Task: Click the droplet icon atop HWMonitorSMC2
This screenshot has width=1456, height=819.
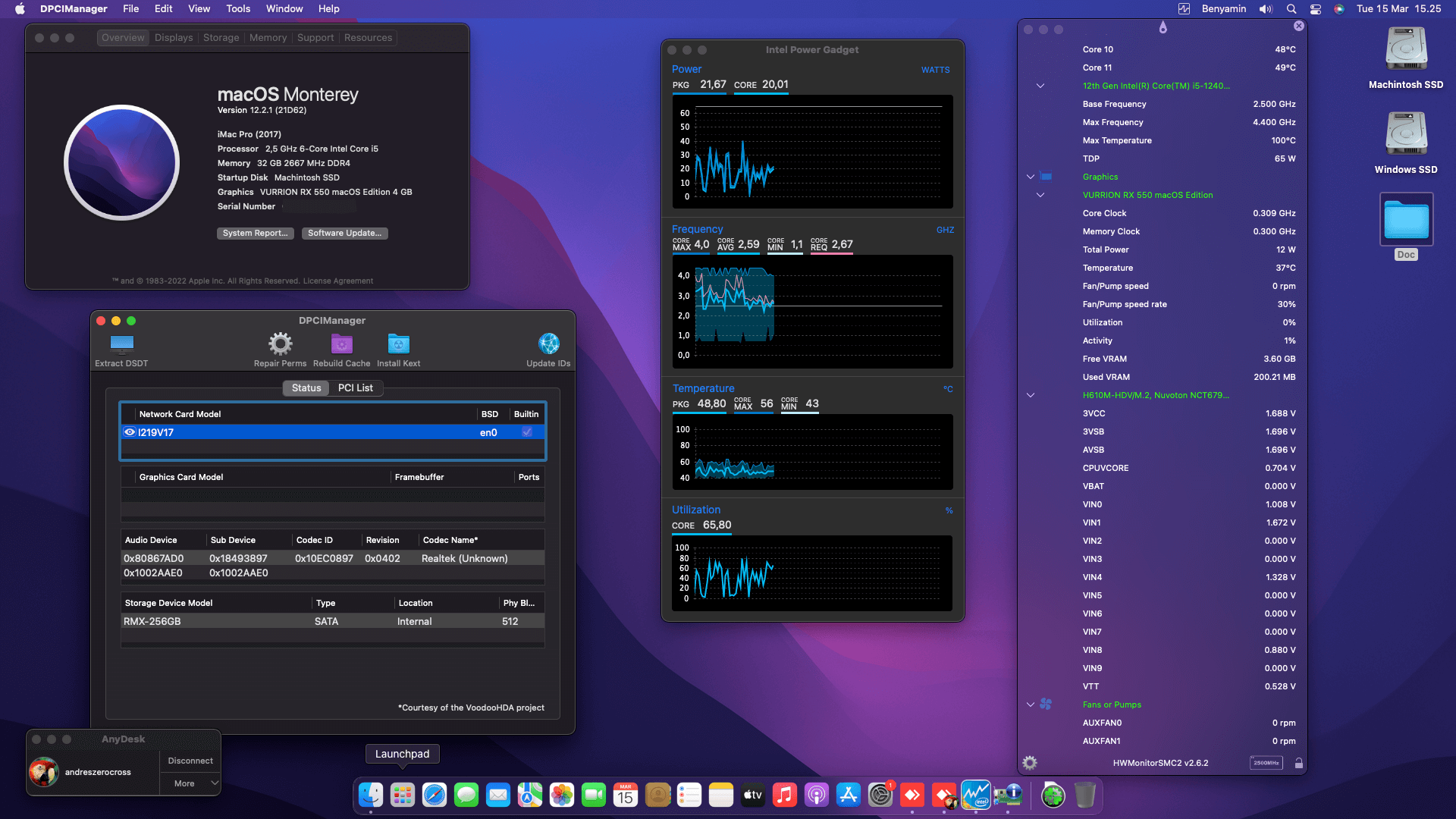Action: (1163, 28)
